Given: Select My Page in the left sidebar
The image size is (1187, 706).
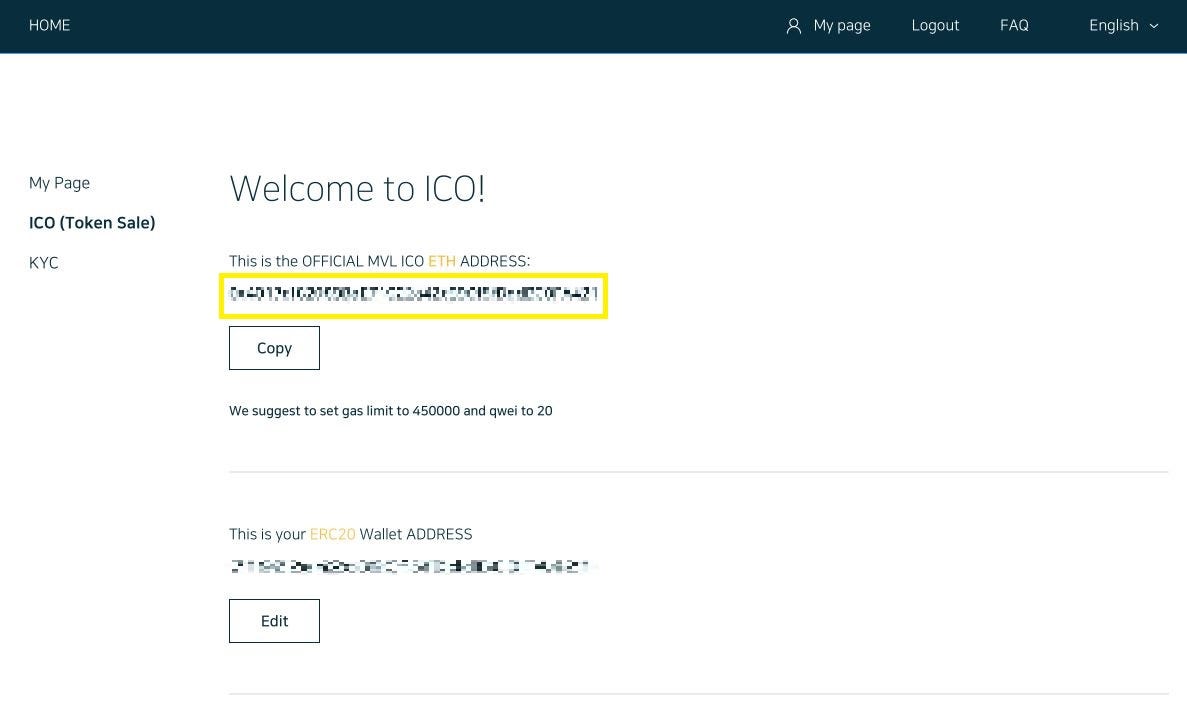Looking at the screenshot, I should pyautogui.click(x=59, y=183).
